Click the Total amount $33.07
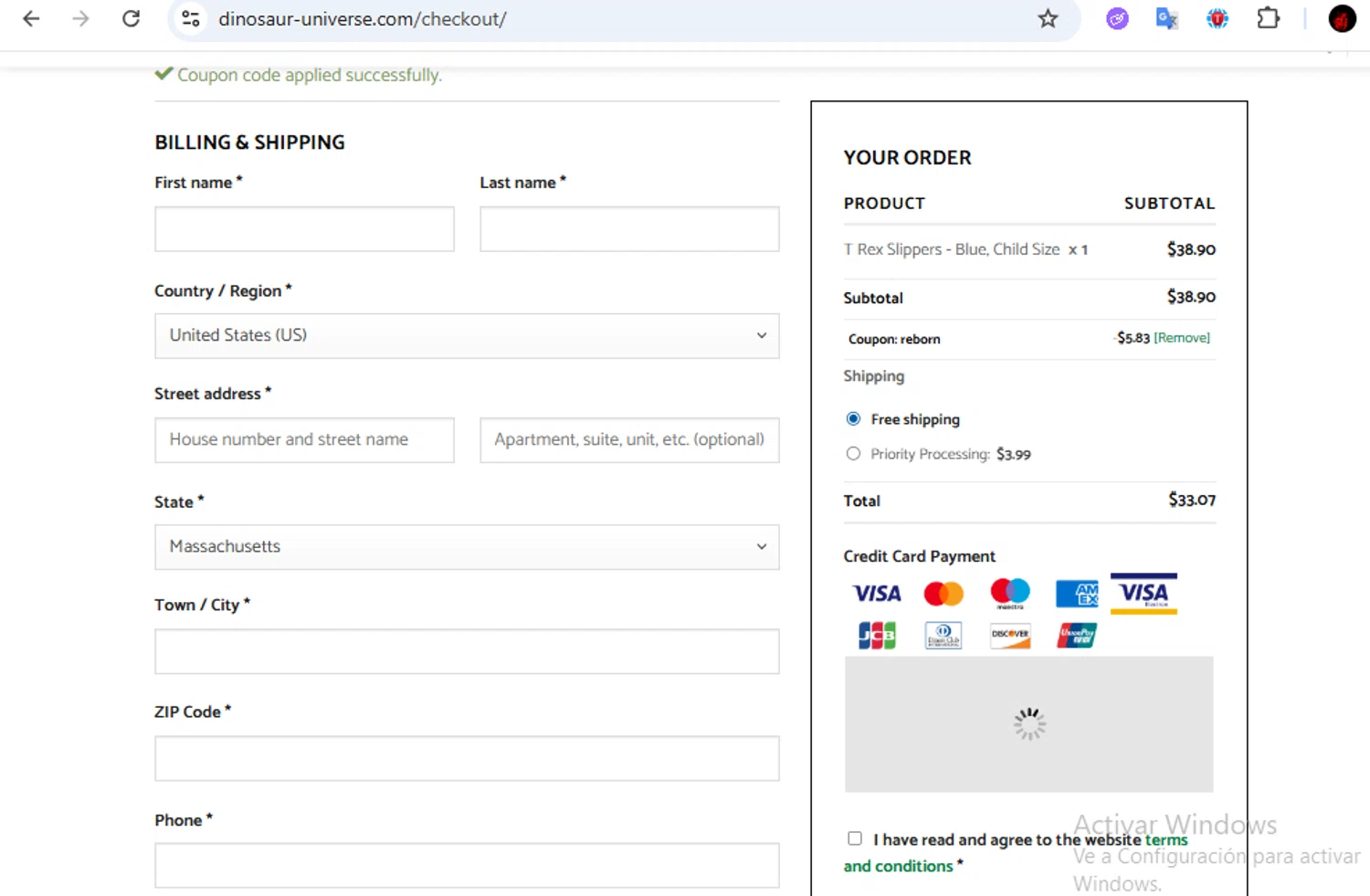This screenshot has height=896, width=1370. [1192, 500]
